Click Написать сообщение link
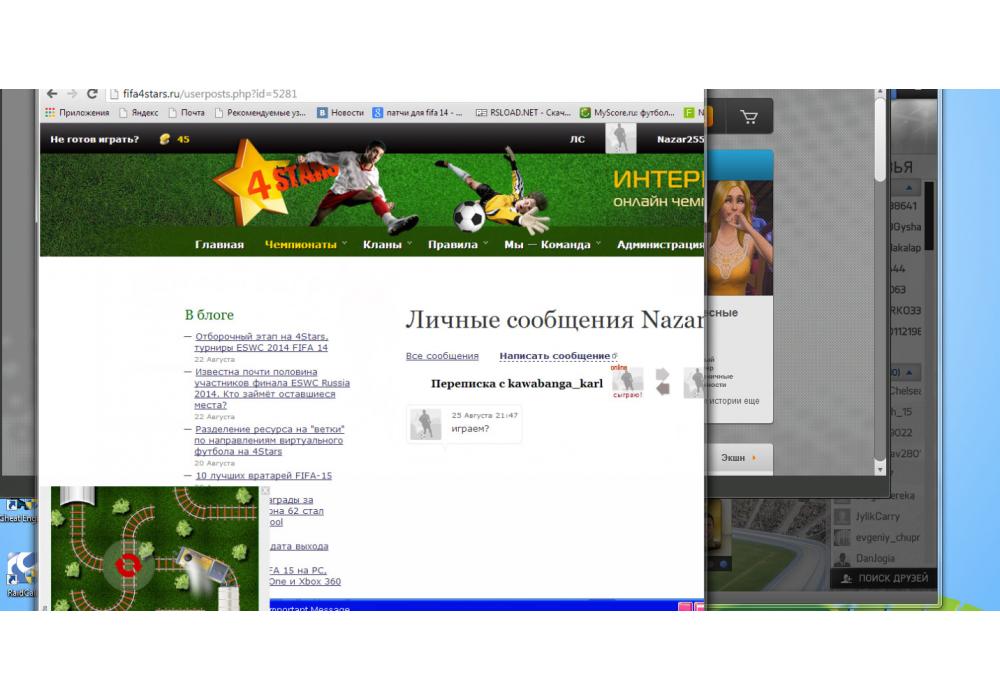The height and width of the screenshot is (700, 1000). 555,356
